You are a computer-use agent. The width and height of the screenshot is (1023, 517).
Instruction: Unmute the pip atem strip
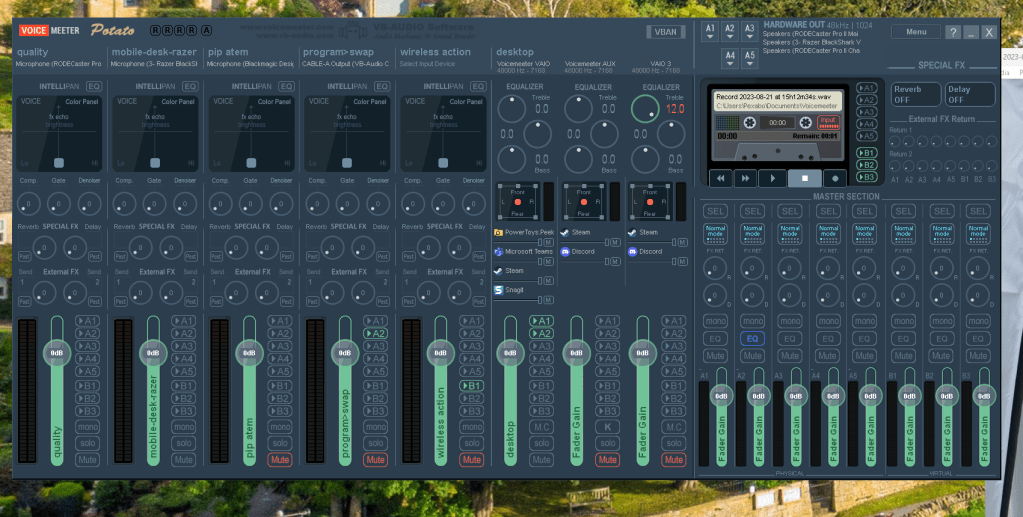(279, 460)
